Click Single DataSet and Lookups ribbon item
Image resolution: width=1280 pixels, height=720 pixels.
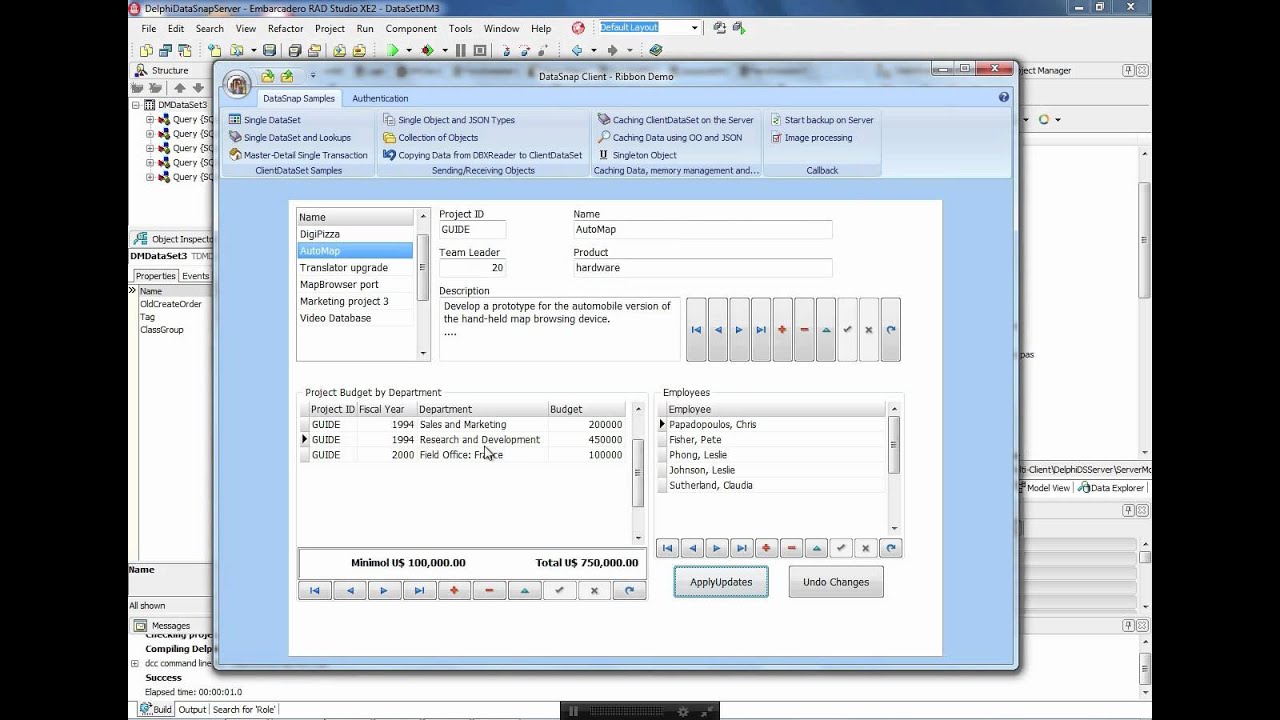point(290,138)
